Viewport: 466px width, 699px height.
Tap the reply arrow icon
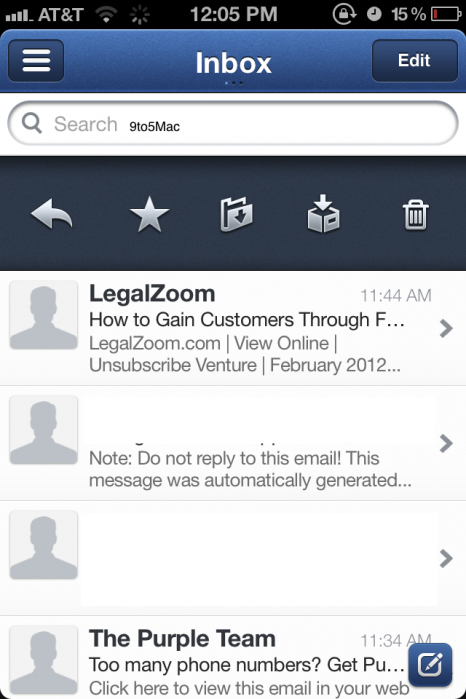pyautogui.click(x=52, y=214)
